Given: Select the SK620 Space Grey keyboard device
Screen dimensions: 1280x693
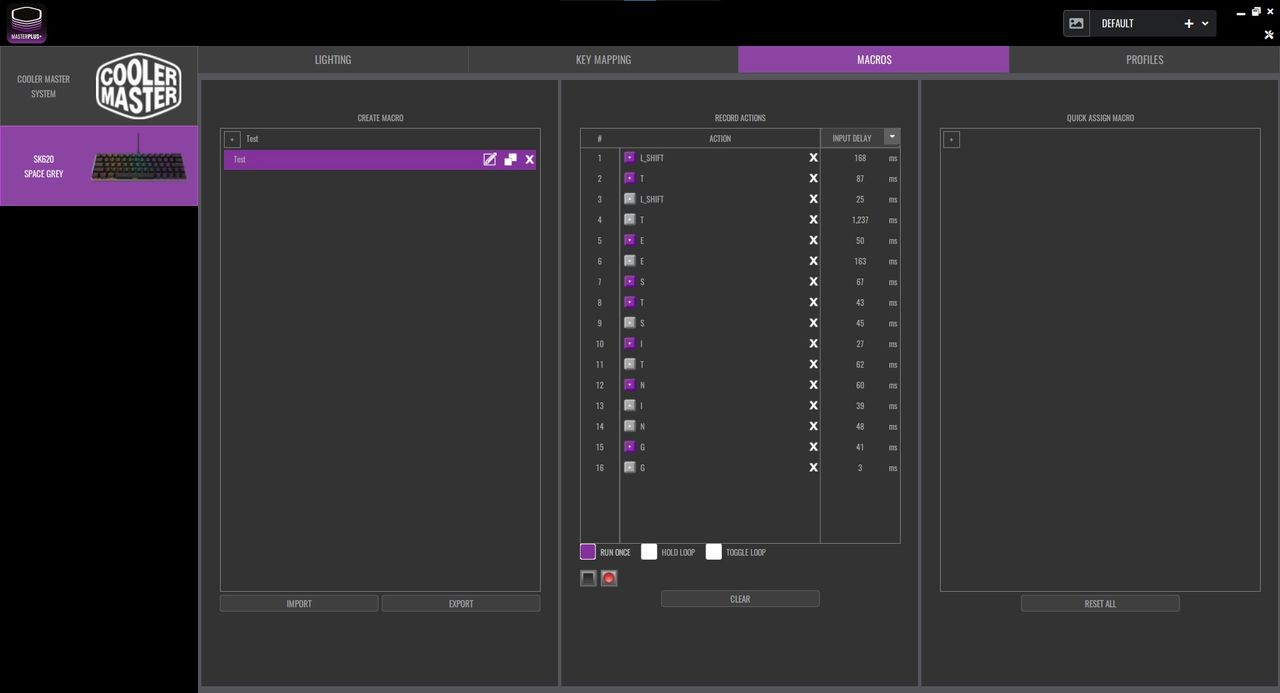Looking at the screenshot, I should tap(99, 166).
